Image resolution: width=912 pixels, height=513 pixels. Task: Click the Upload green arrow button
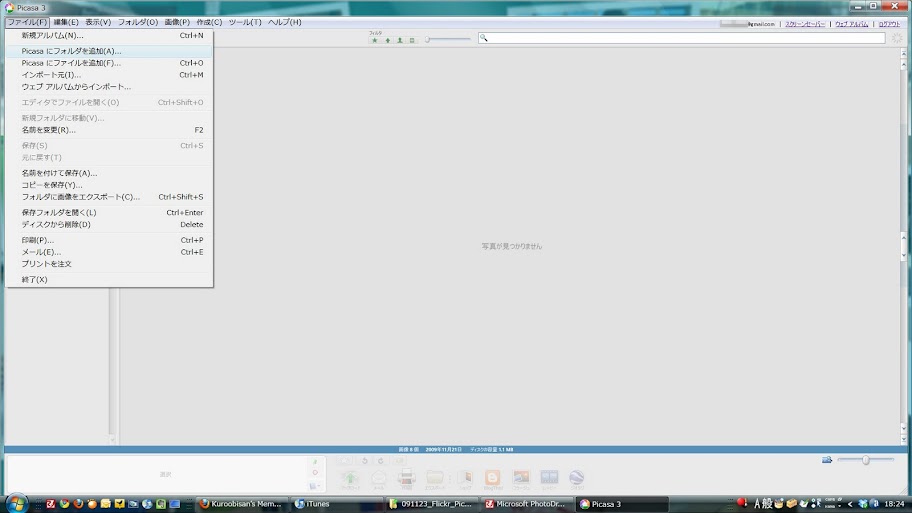pyautogui.click(x=350, y=479)
